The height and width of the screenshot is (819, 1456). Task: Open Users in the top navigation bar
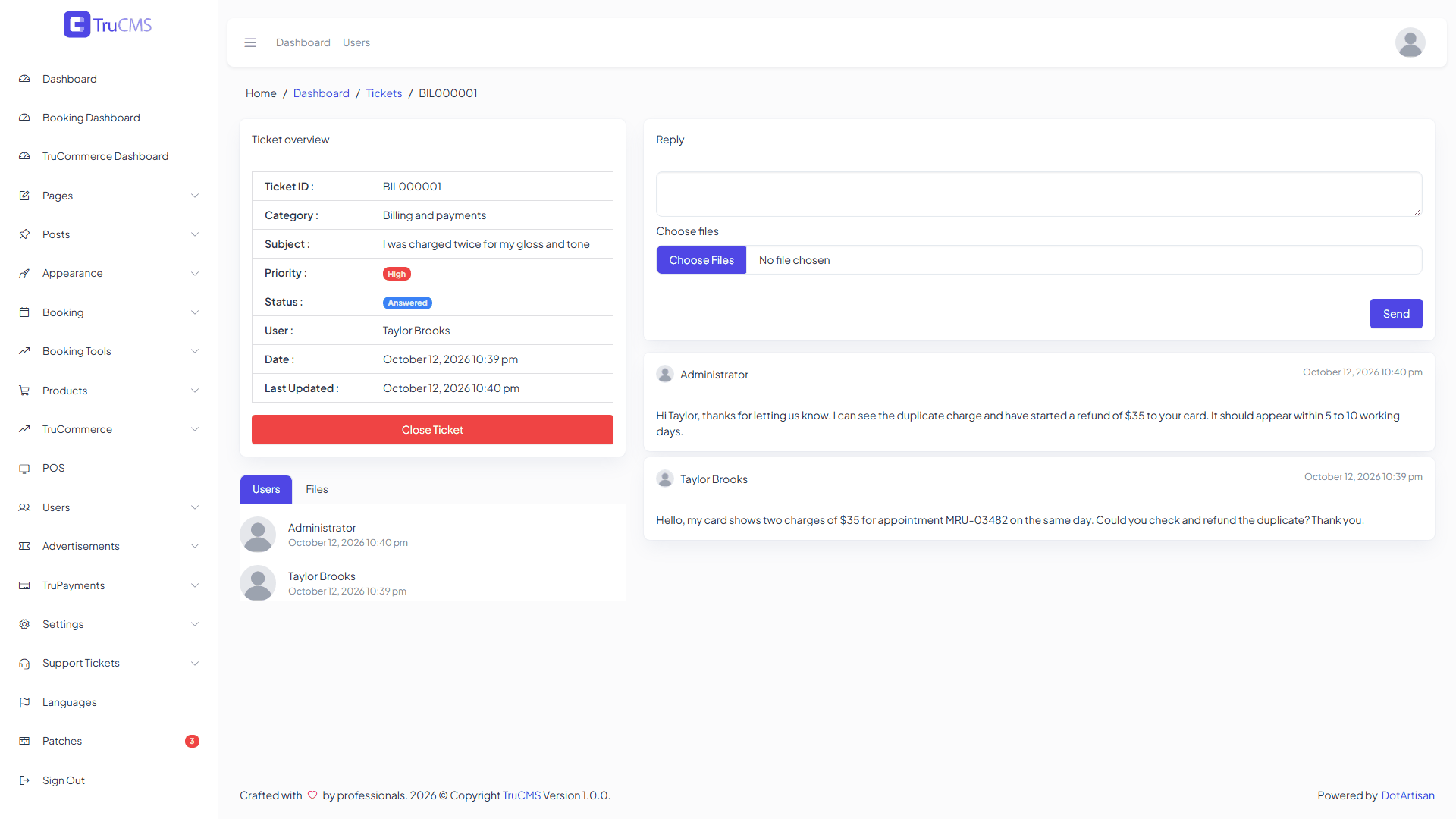356,42
